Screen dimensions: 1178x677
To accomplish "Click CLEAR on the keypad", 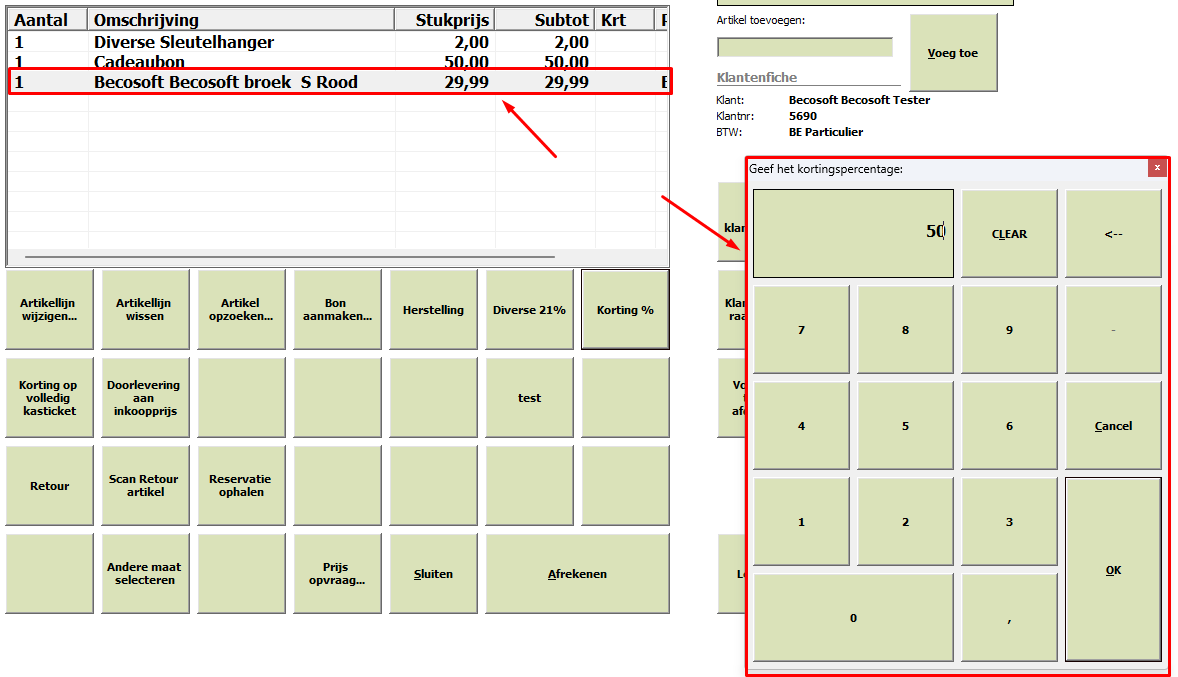I will point(1009,234).
